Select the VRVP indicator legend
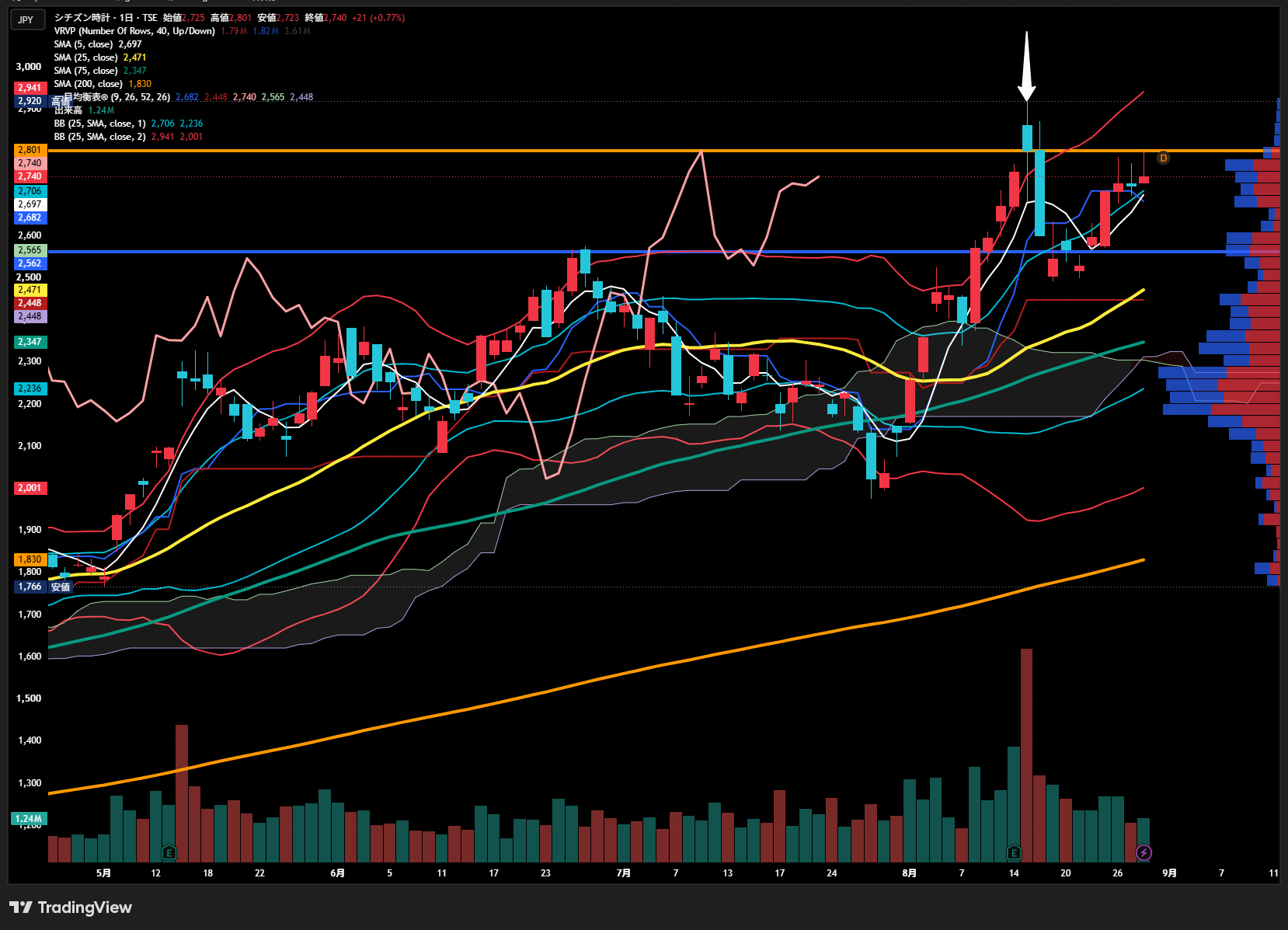The height and width of the screenshot is (930, 1288). click(x=134, y=31)
